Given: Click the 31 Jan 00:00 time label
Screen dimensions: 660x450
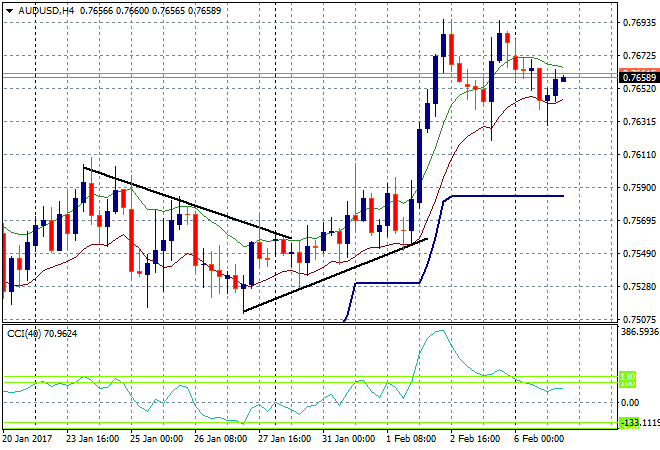Looking at the screenshot, I should [x=349, y=439].
